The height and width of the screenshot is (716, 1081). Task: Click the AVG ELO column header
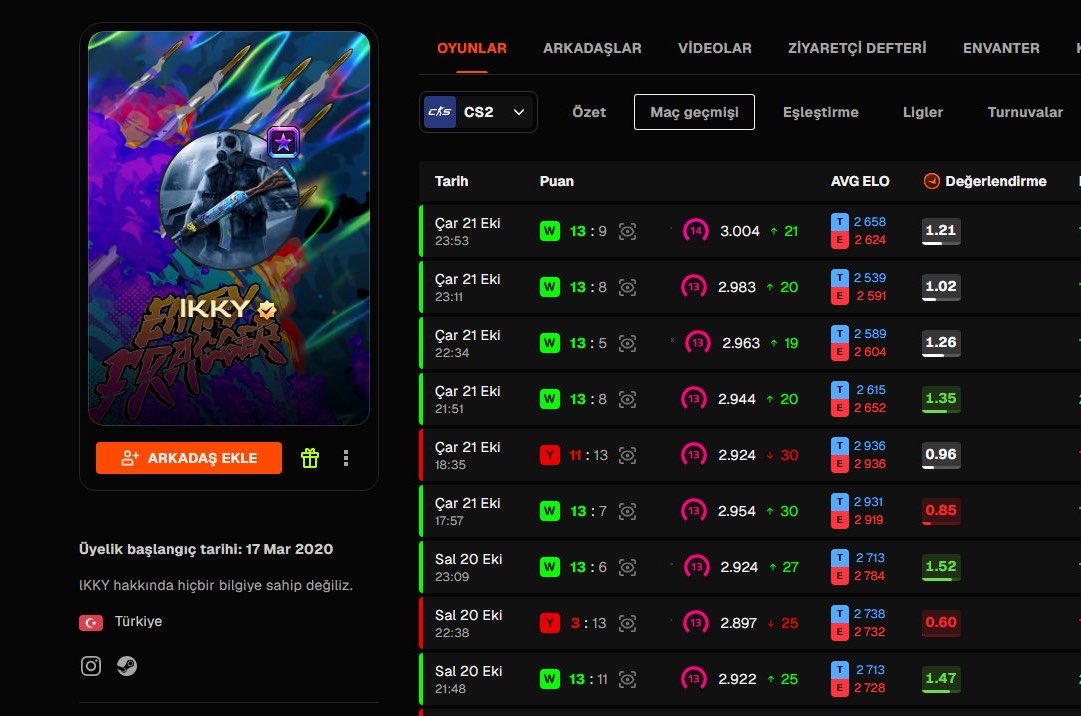pos(860,181)
